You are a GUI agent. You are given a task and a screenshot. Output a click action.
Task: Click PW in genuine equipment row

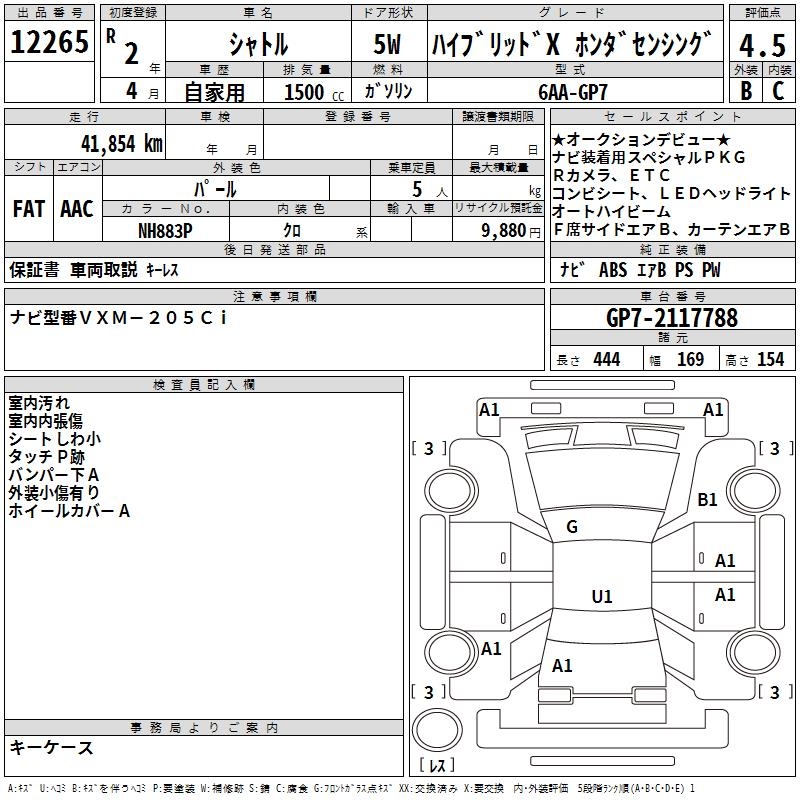(x=711, y=270)
